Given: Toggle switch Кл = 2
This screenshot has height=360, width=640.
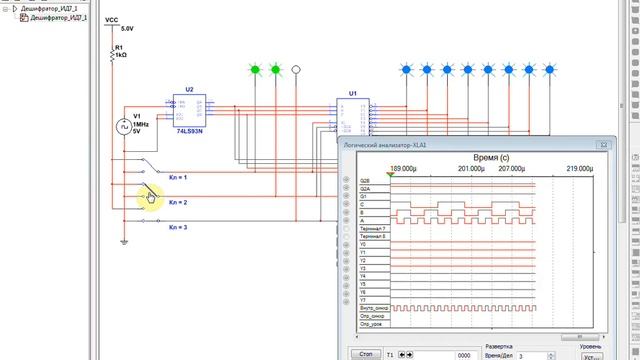Looking at the screenshot, I should point(151,190).
